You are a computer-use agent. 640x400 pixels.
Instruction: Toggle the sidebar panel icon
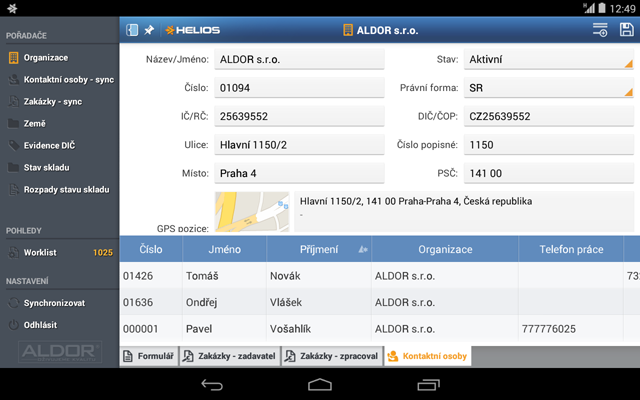132,30
